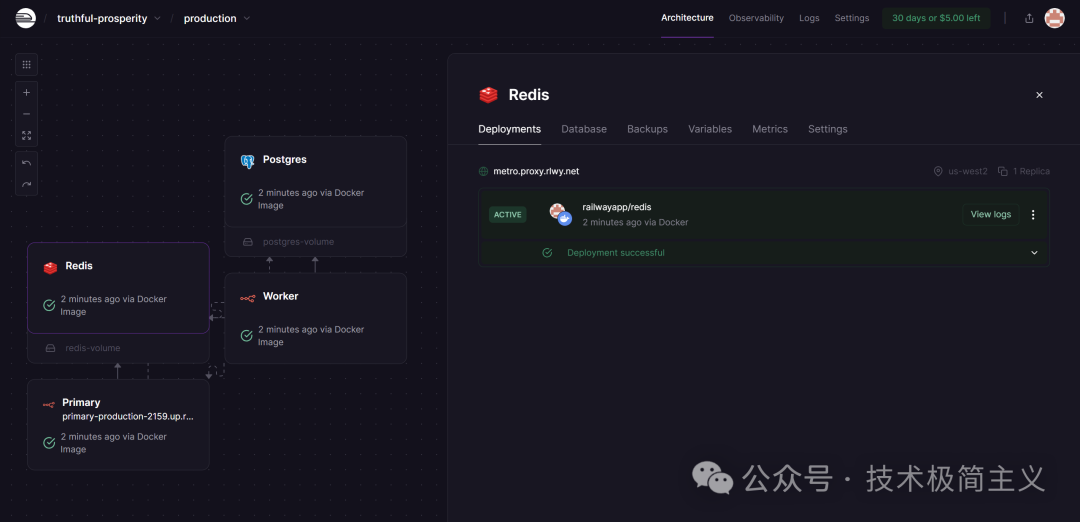The height and width of the screenshot is (522, 1080).
Task: Click the View logs button
Action: [x=990, y=214]
